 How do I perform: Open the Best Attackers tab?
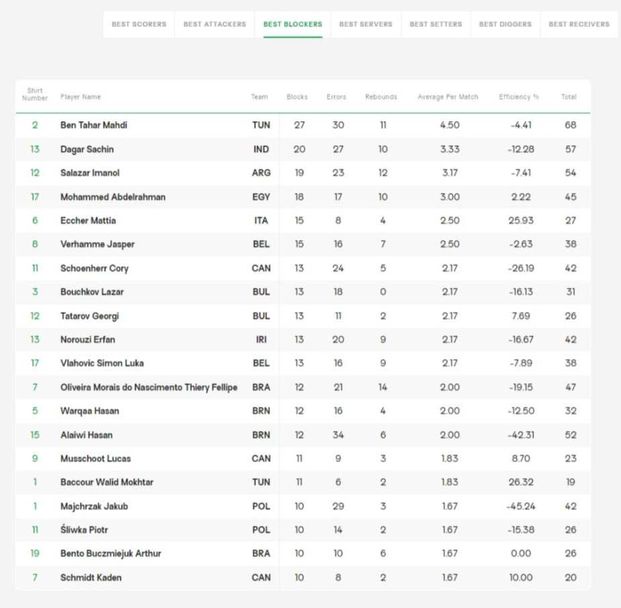pyautogui.click(x=214, y=24)
